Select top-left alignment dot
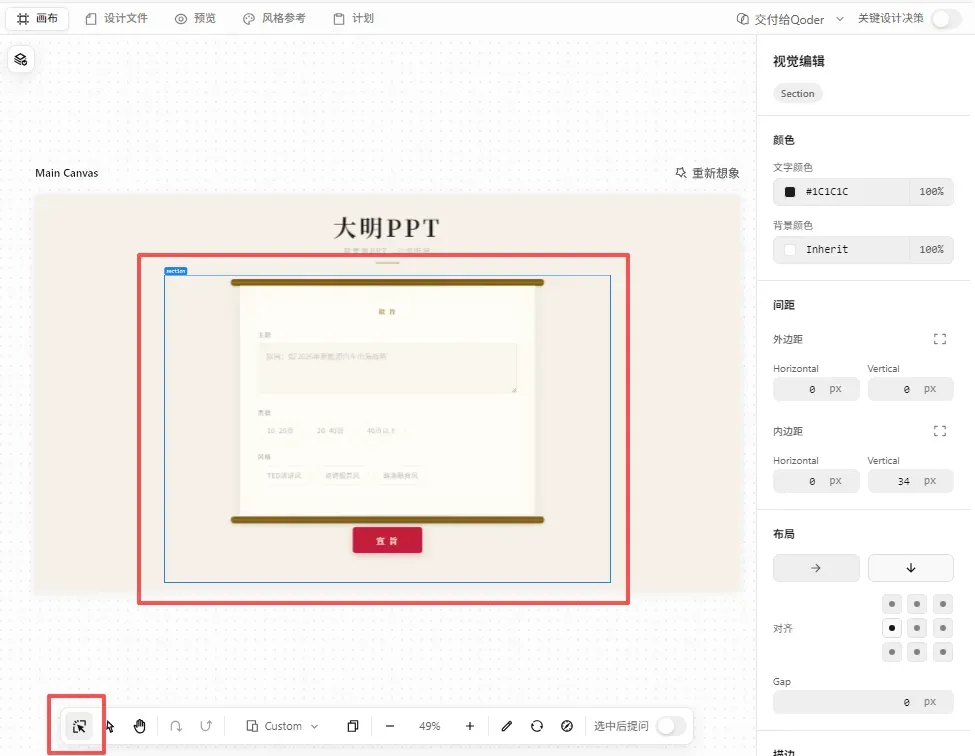 892,604
